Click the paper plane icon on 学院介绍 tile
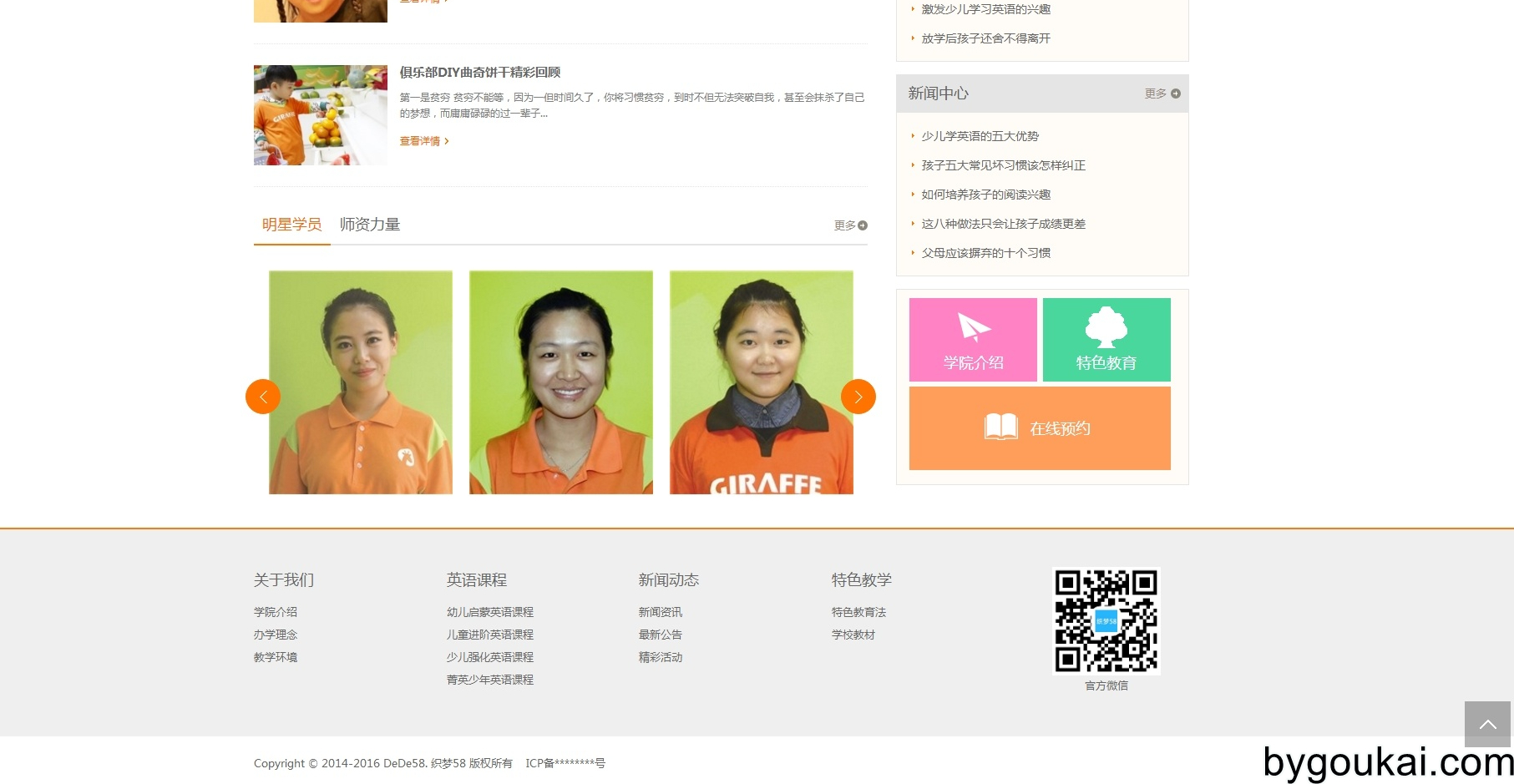1514x784 pixels. (974, 326)
